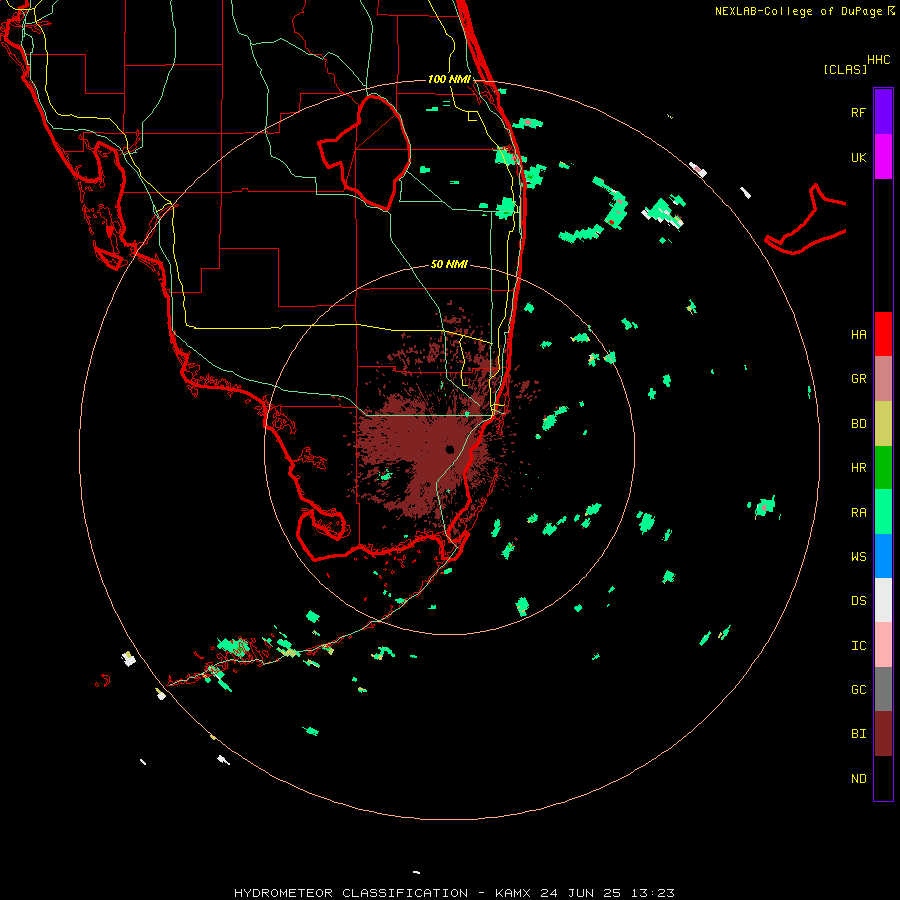The image size is (900, 900).
Task: Click the 'ND' legend label
Action: [x=858, y=779]
